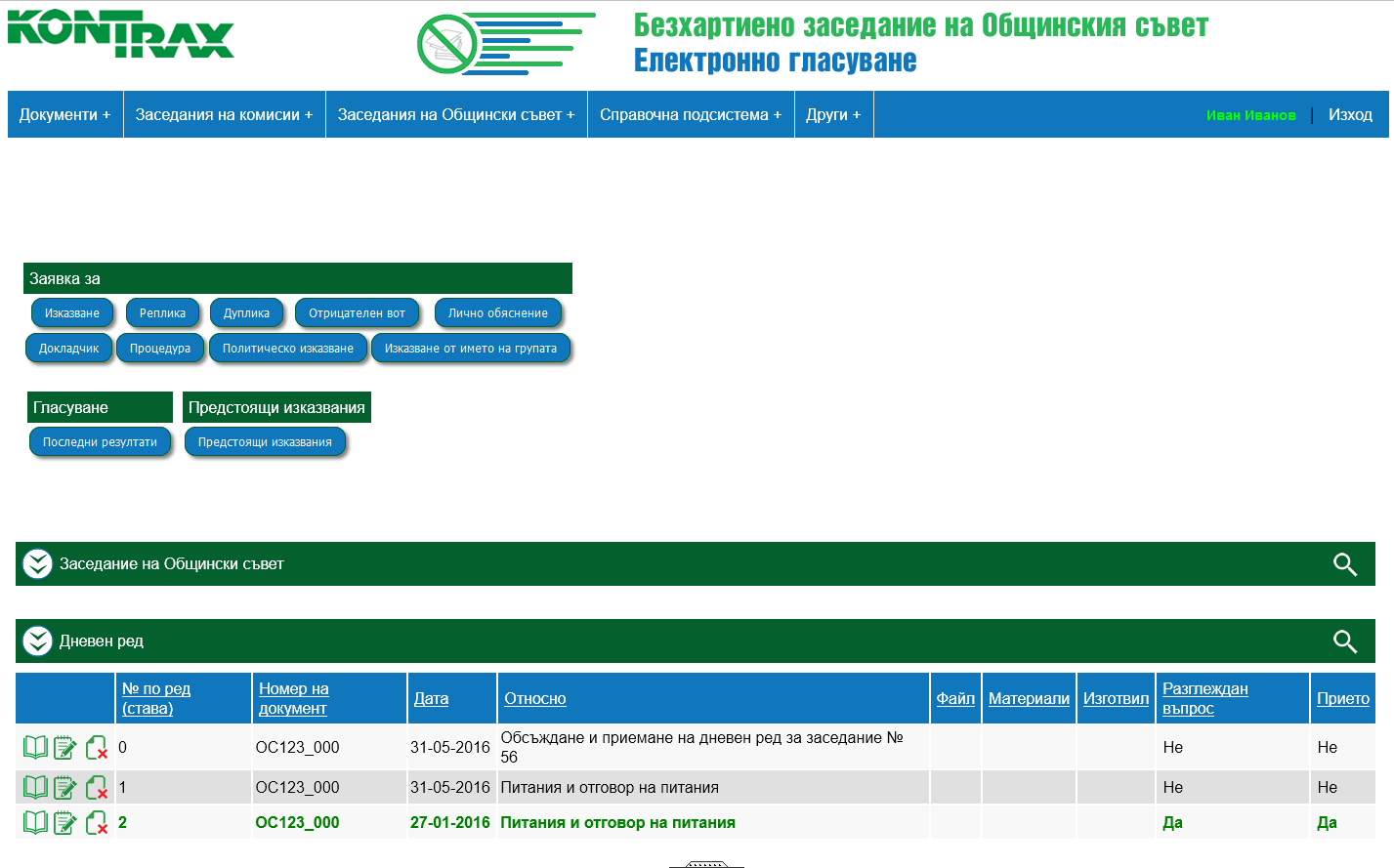Click Разглеждан въпрос 'Да' in row 2
This screenshot has height=868, width=1394.
coord(1172,822)
